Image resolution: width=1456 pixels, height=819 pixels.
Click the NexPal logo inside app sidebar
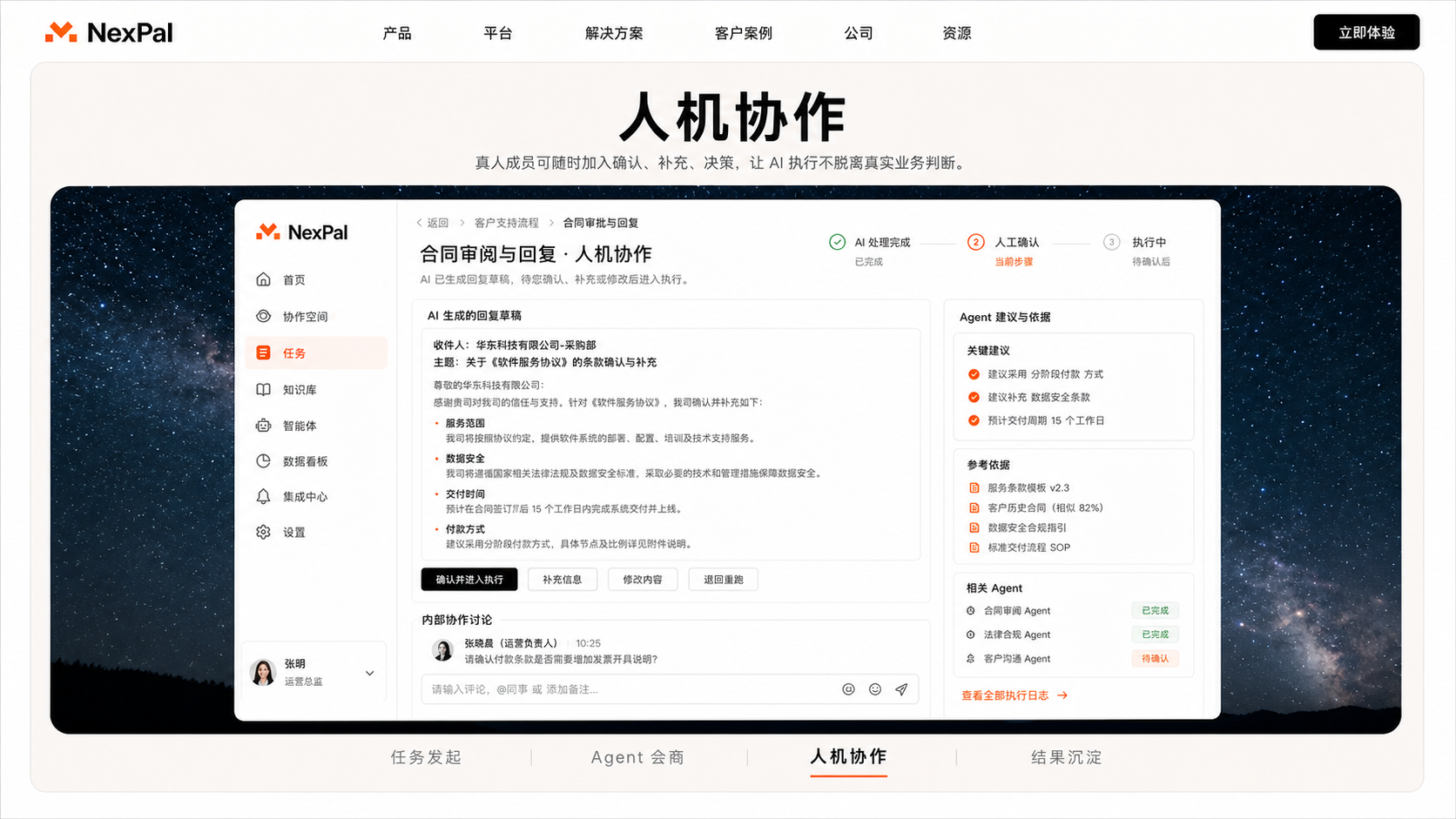click(301, 232)
